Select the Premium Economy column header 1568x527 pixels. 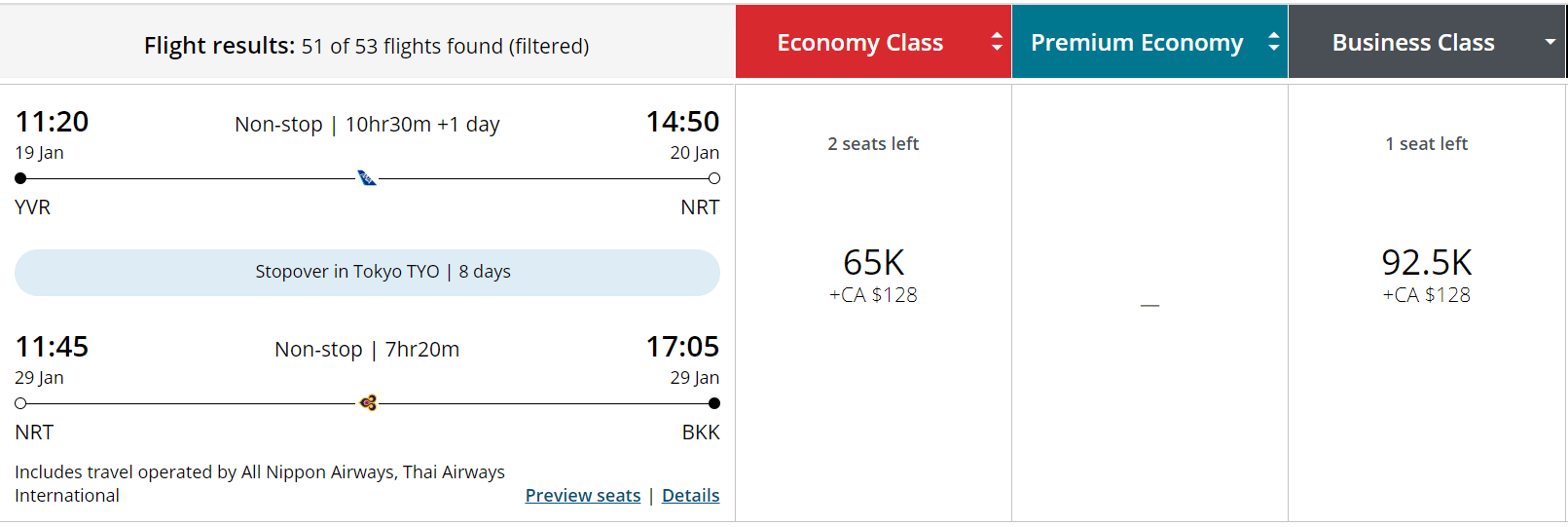(x=1136, y=43)
